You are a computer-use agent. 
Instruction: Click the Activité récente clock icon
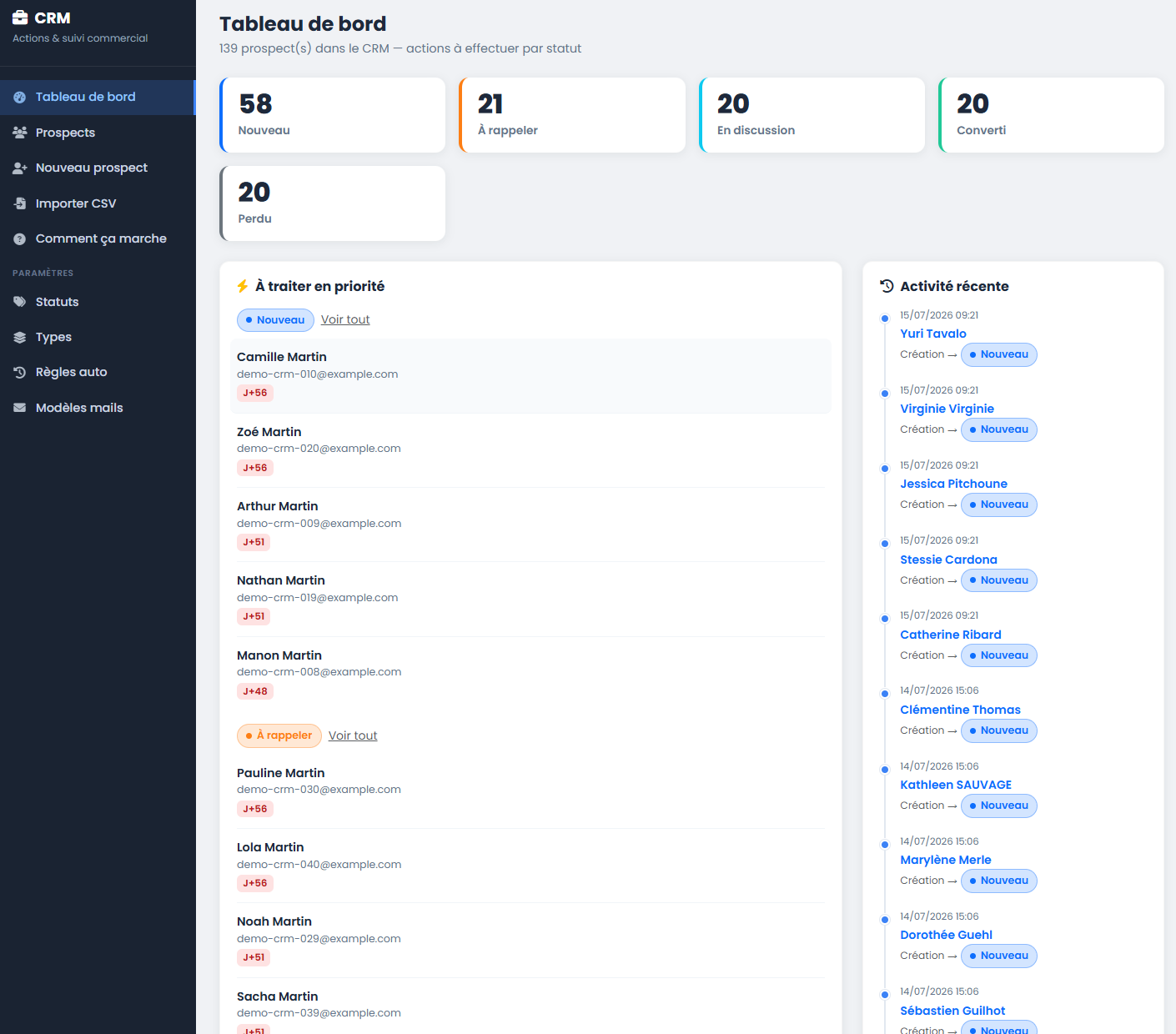coord(887,286)
